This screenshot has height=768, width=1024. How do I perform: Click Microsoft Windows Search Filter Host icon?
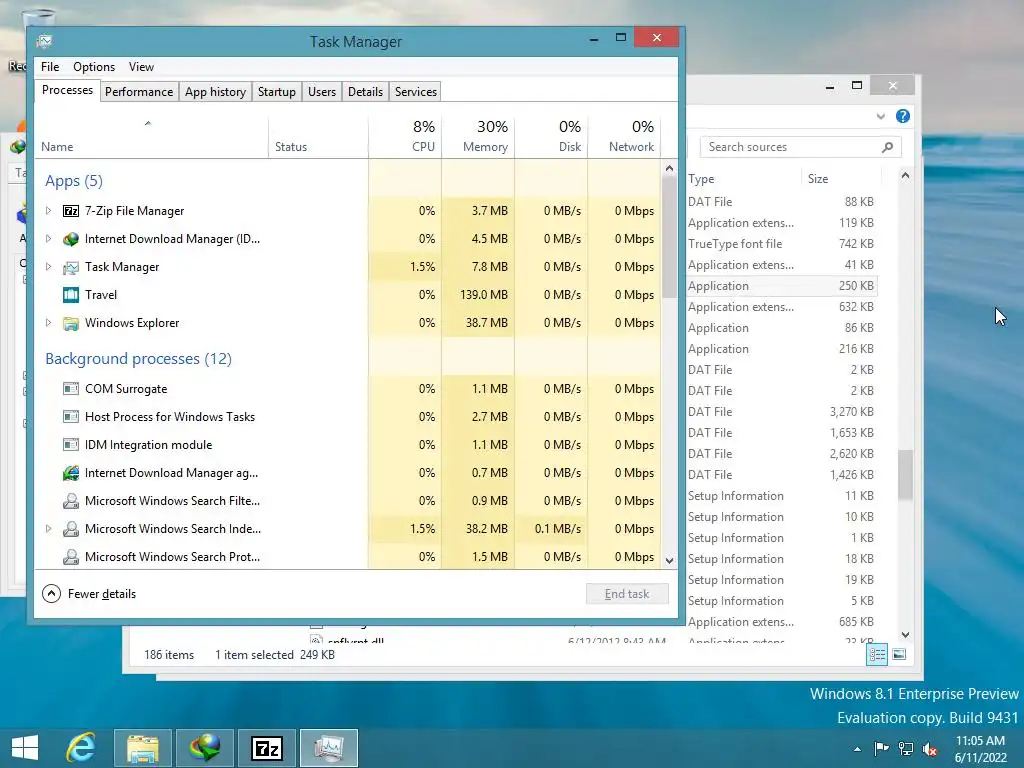[x=71, y=501]
